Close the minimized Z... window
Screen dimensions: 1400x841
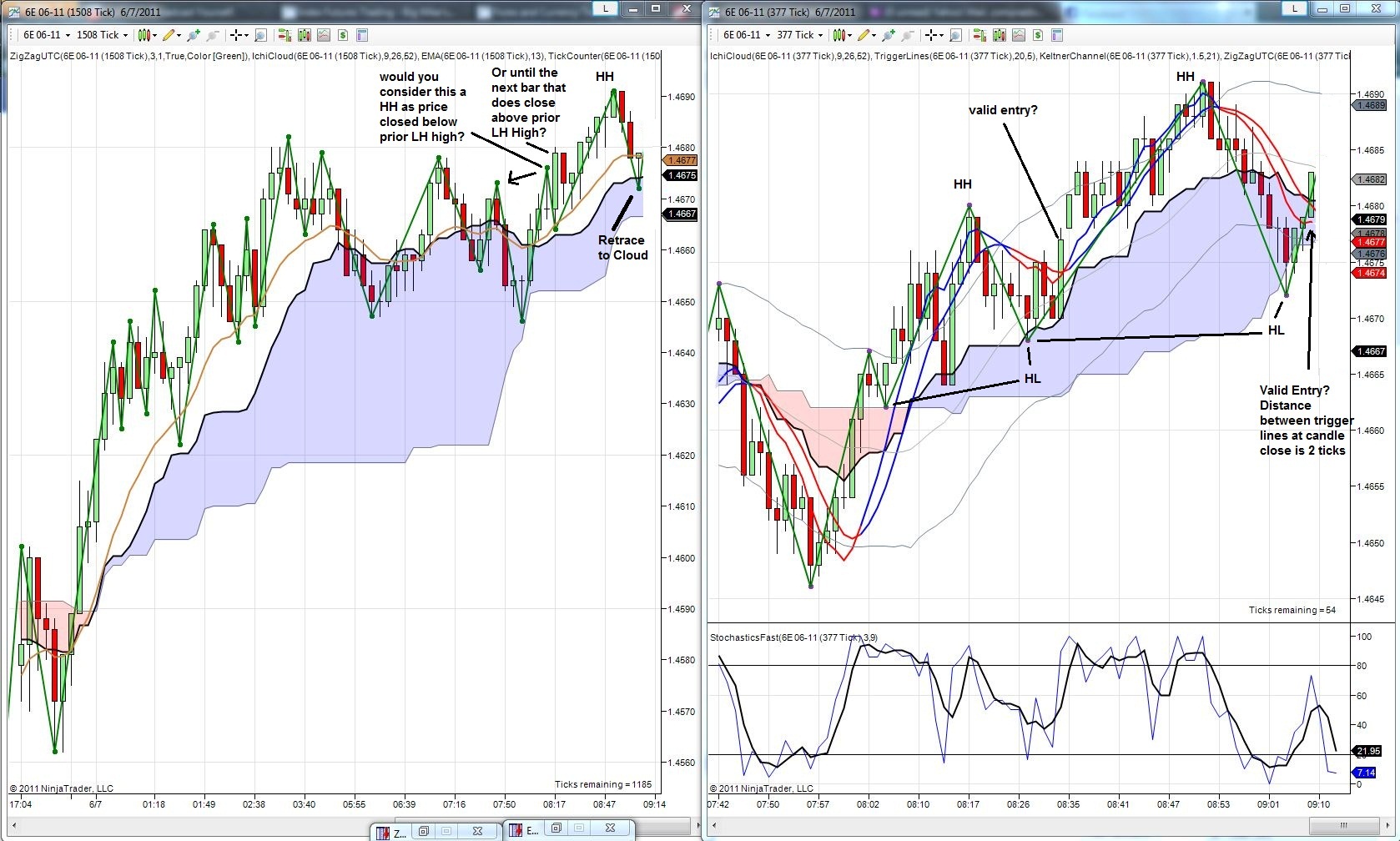click(x=477, y=831)
